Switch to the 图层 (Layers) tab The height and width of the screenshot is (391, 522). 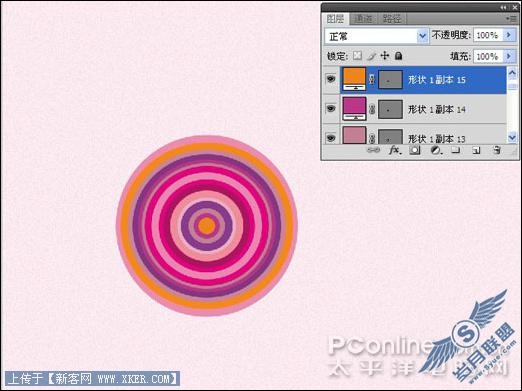tap(335, 19)
